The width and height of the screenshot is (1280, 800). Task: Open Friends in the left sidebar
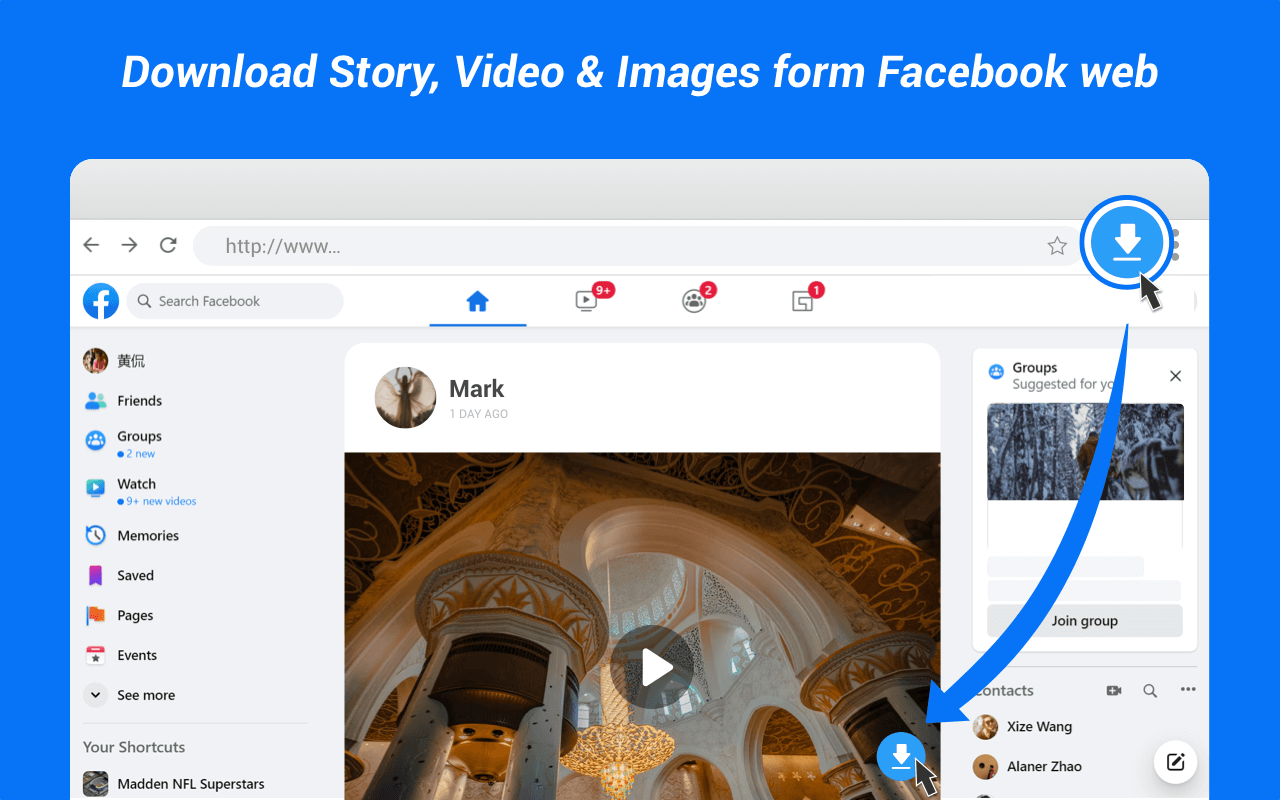[x=123, y=401]
